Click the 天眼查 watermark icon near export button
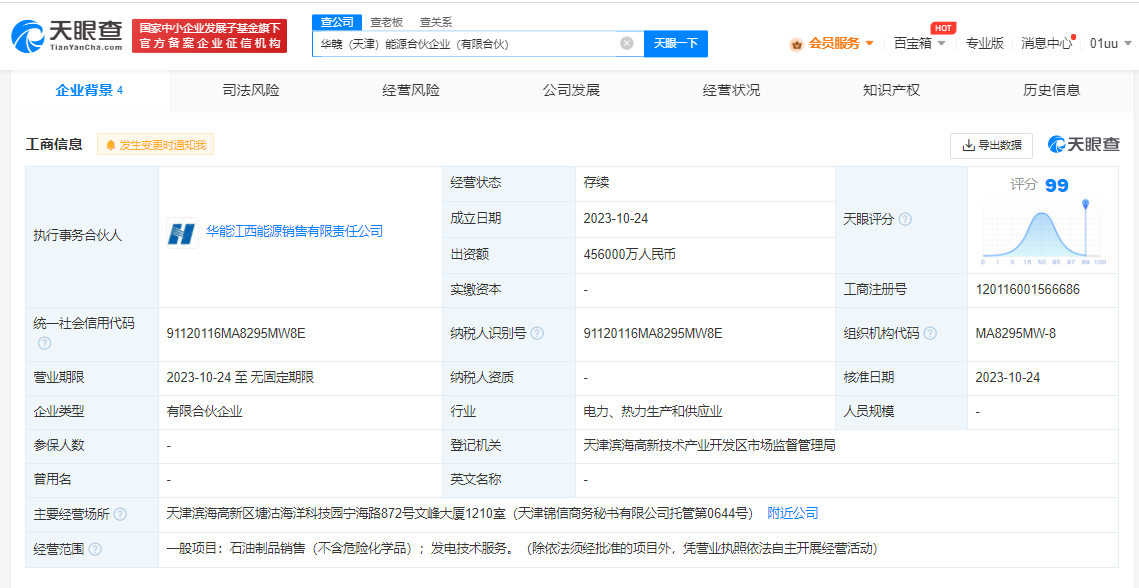Image resolution: width=1139 pixels, height=588 pixels. coord(1055,145)
